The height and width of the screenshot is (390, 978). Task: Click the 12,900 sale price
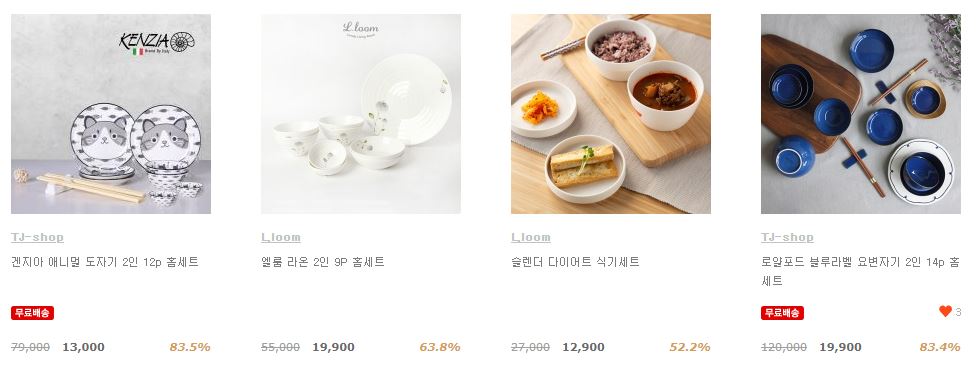tap(583, 347)
